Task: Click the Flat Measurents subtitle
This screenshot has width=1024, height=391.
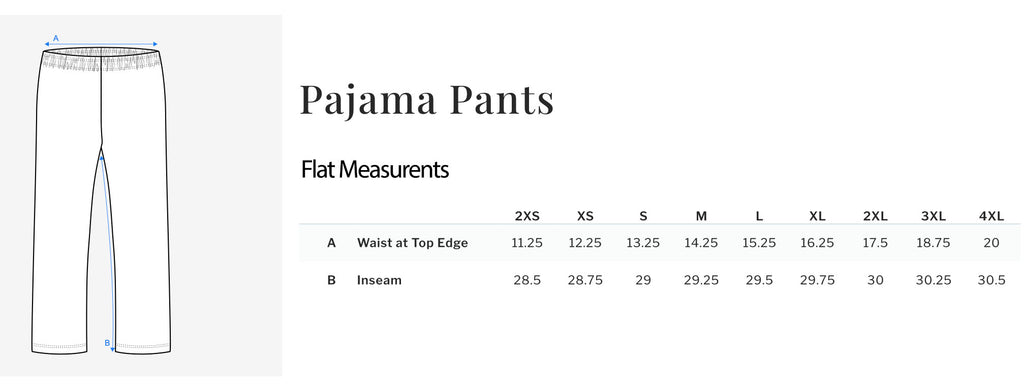Action: pyautogui.click(x=375, y=170)
